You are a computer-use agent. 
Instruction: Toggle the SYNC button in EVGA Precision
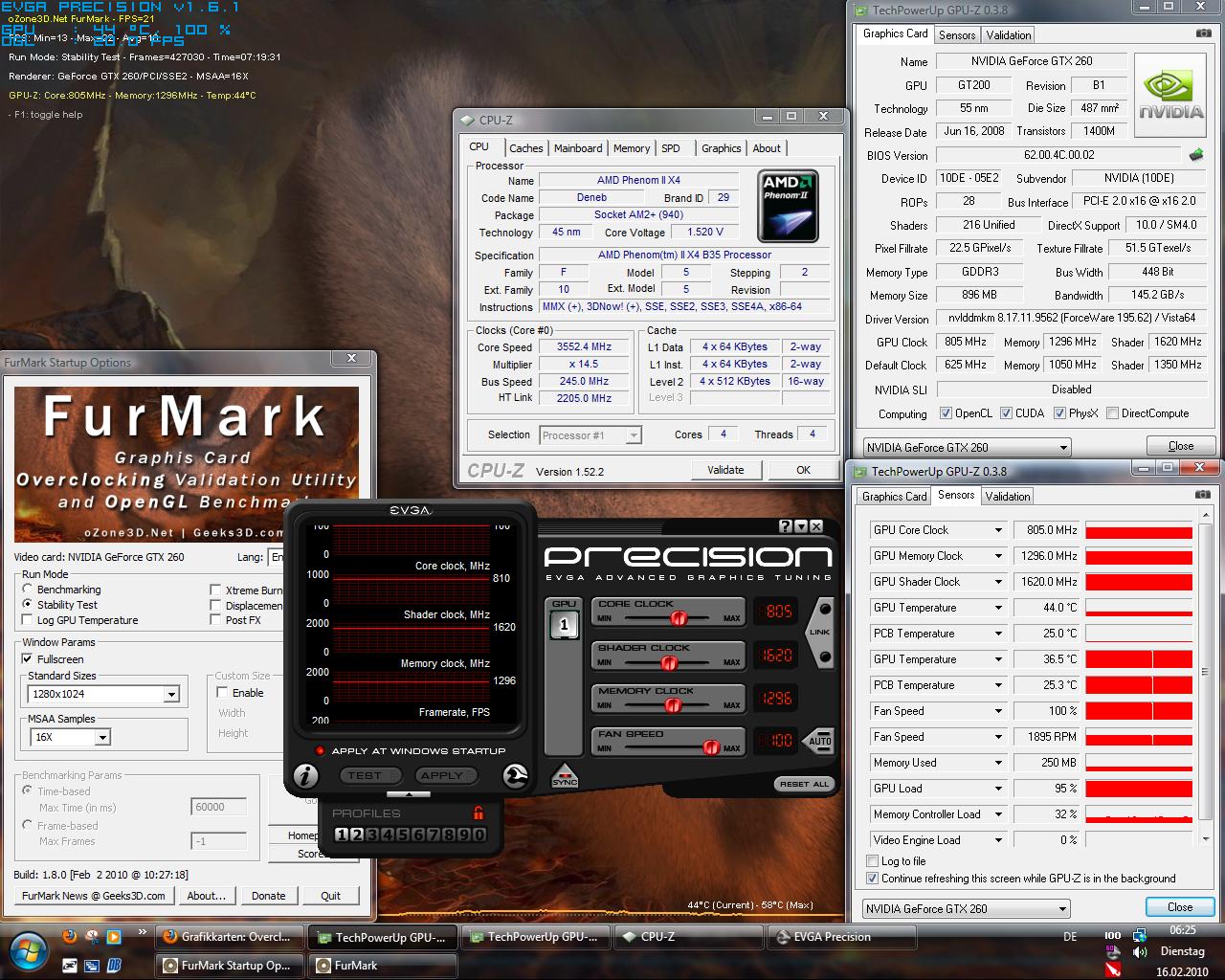565,775
